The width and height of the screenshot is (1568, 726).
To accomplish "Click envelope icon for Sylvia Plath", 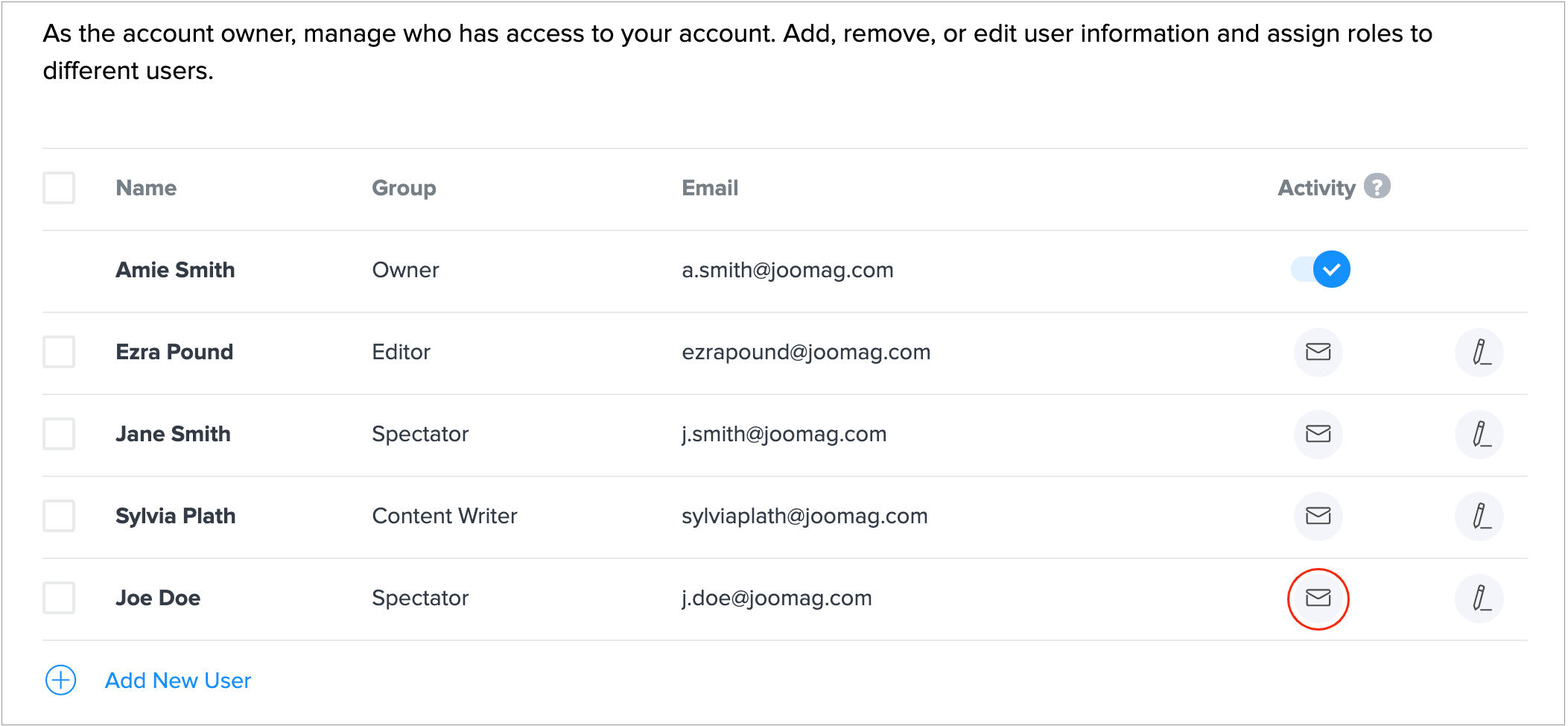I will 1318,516.
